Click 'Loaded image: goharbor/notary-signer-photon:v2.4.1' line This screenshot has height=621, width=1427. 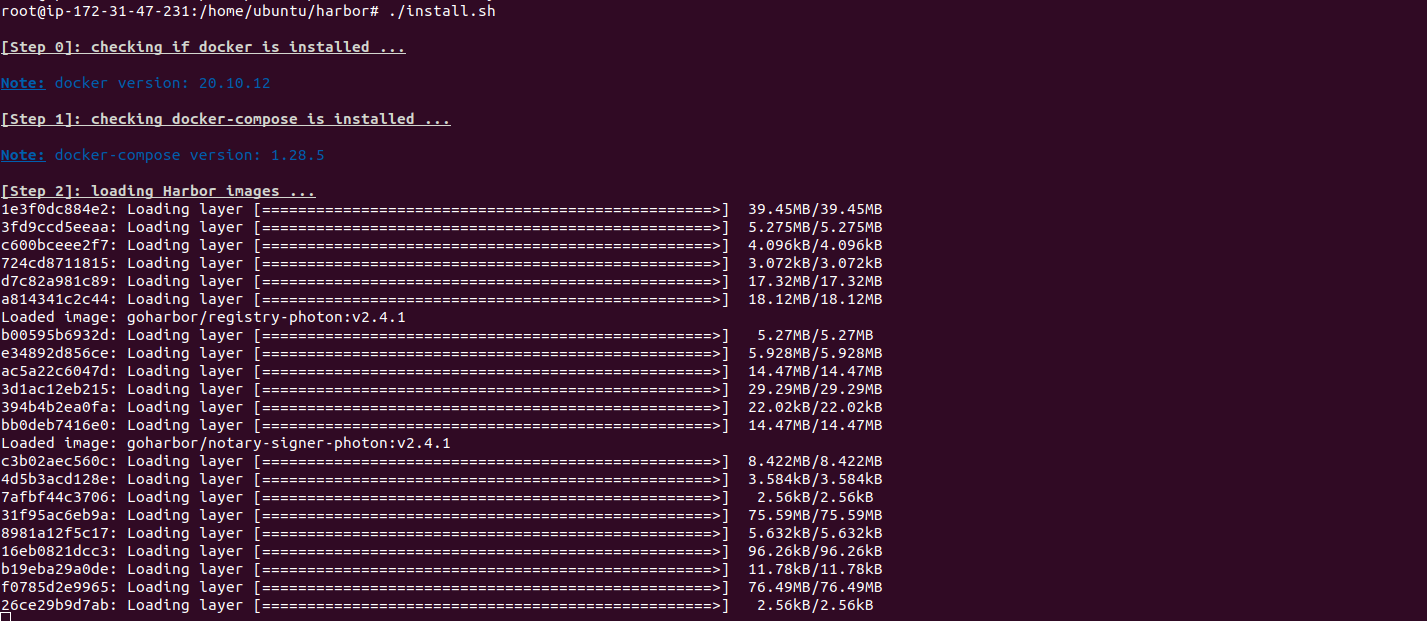(226, 443)
